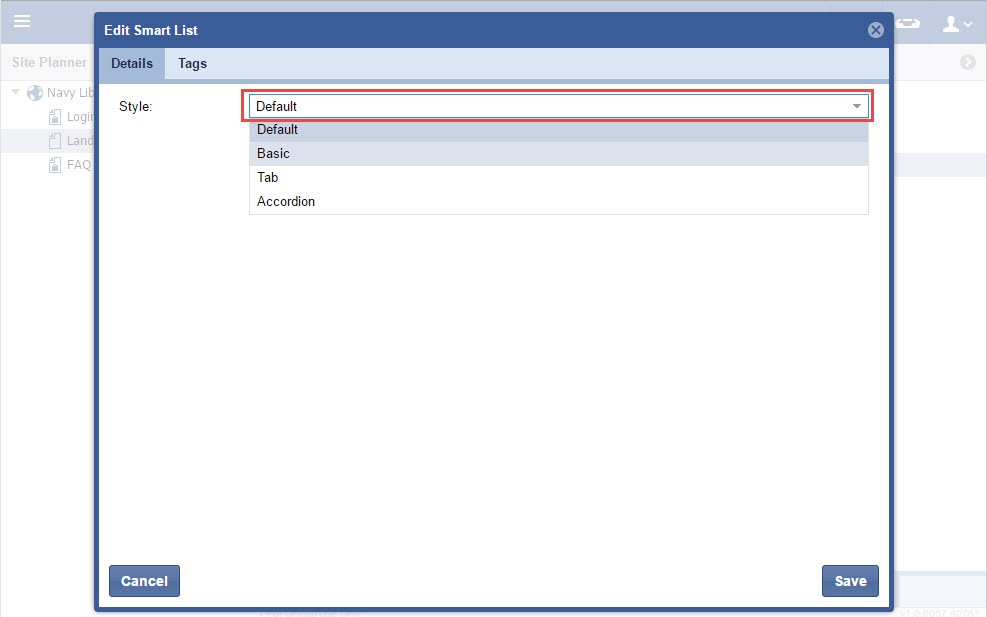Click the Login page lock icon
Viewport: 987px width, 617px height.
coord(55,117)
